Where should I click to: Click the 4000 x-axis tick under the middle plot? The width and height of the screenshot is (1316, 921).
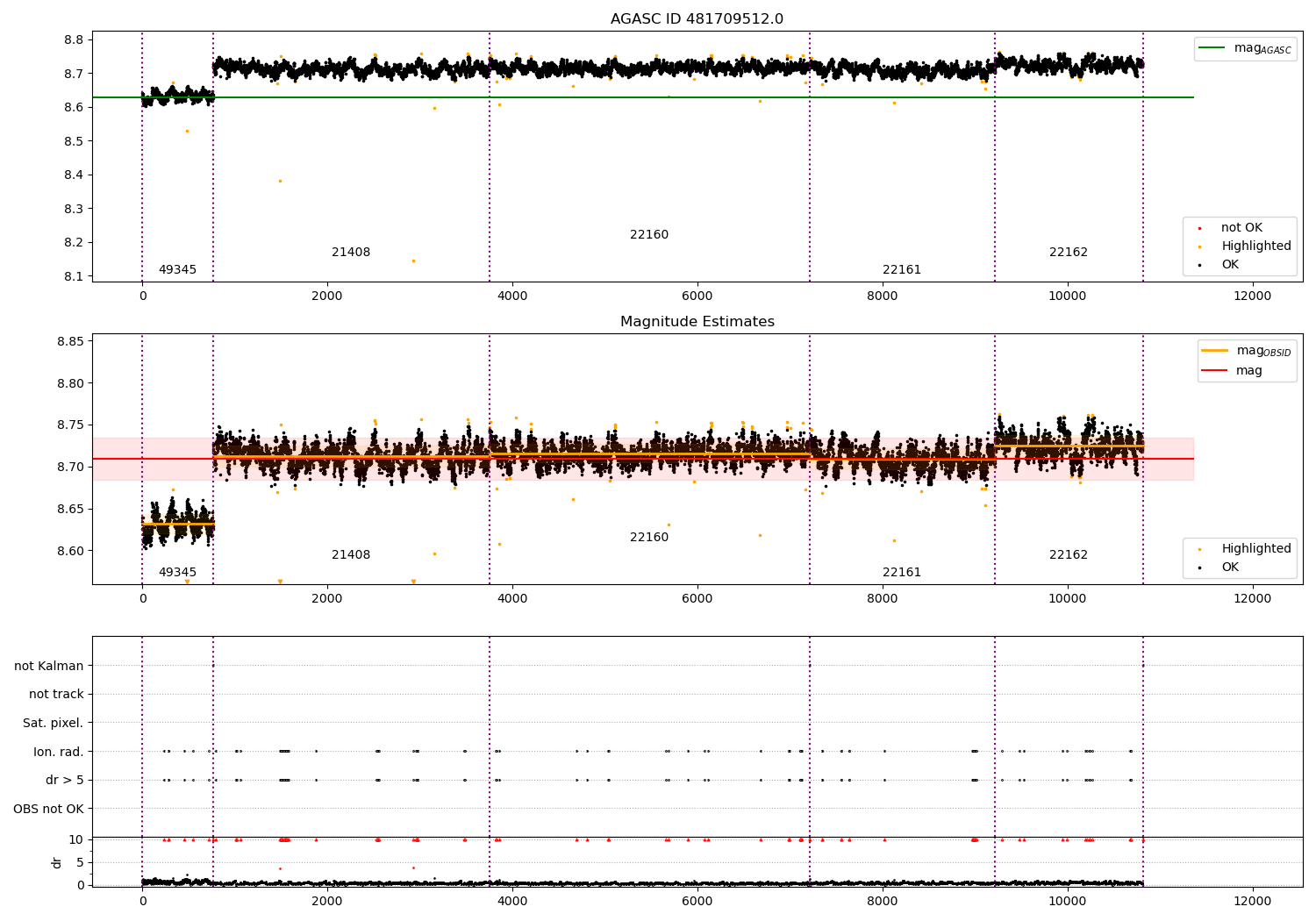(512, 598)
